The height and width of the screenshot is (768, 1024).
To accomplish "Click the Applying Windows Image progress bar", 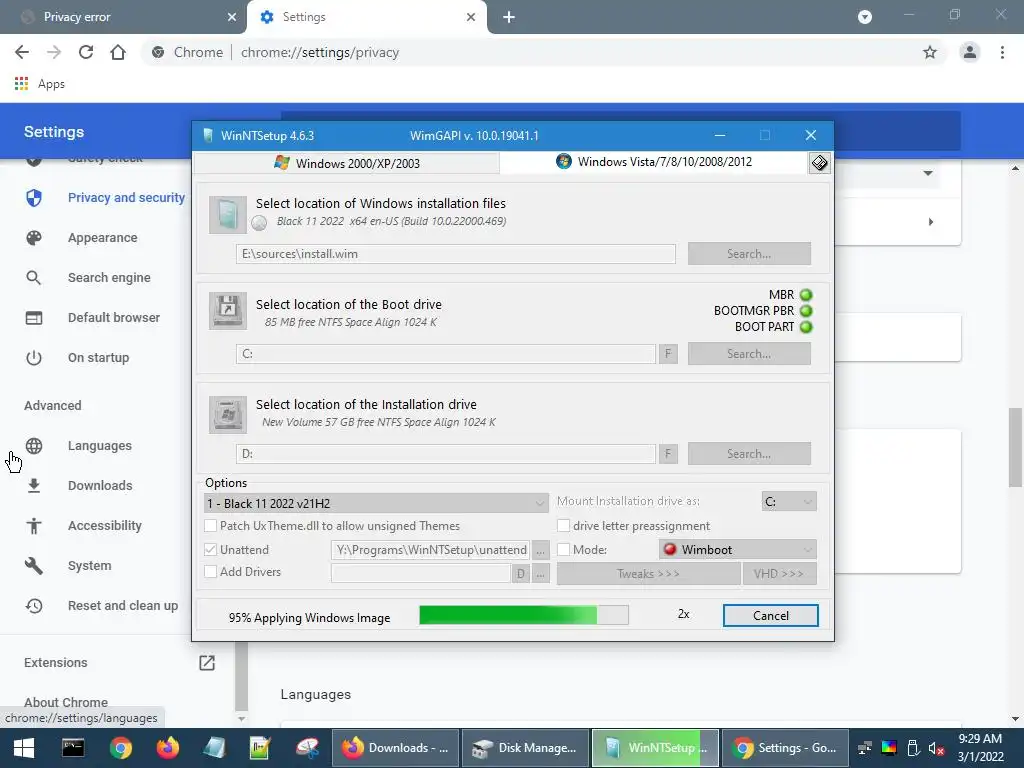I will pos(524,615).
